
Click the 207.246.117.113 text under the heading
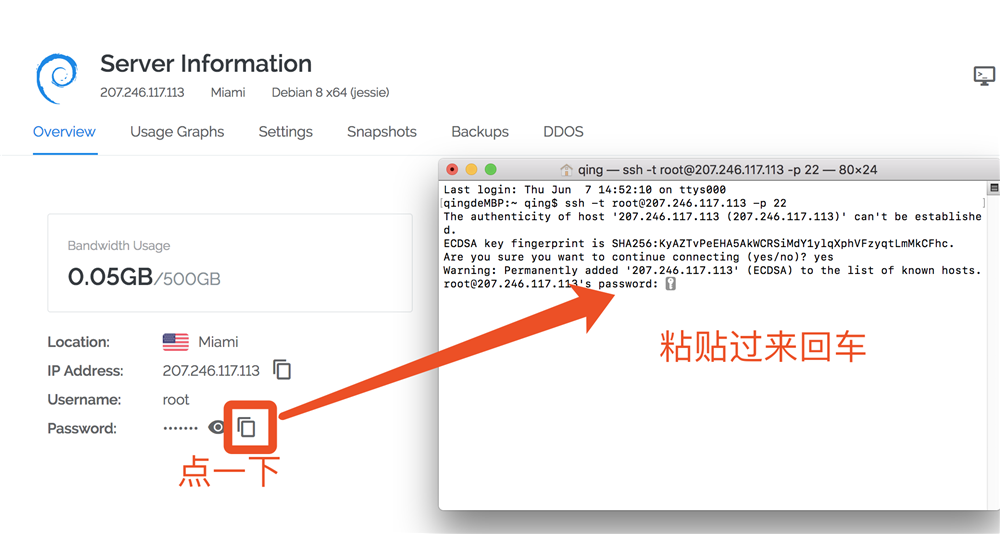pos(142,93)
